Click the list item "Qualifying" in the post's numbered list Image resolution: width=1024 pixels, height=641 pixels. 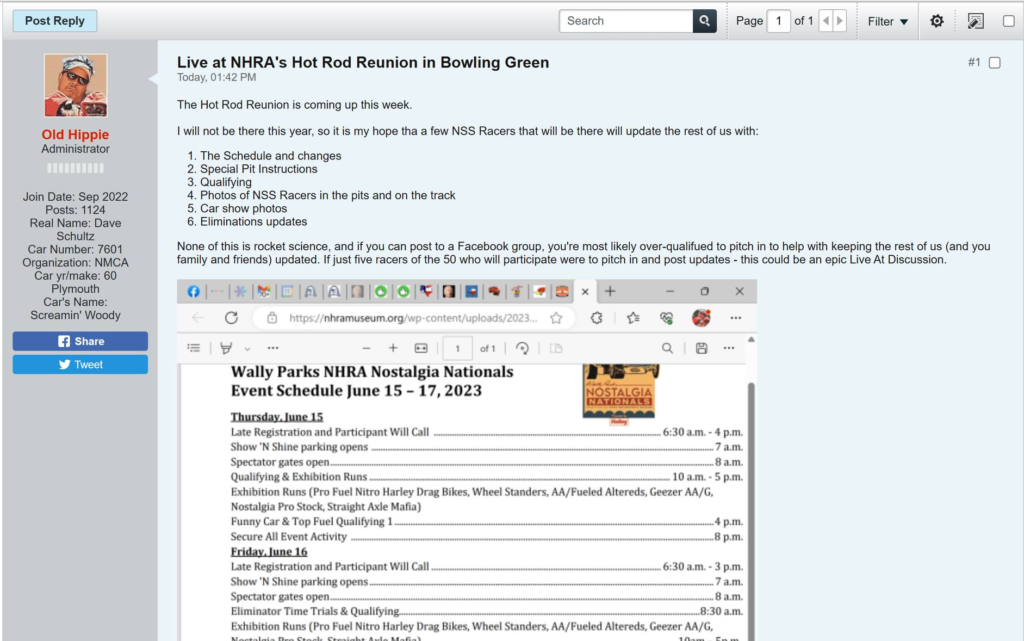coord(225,182)
